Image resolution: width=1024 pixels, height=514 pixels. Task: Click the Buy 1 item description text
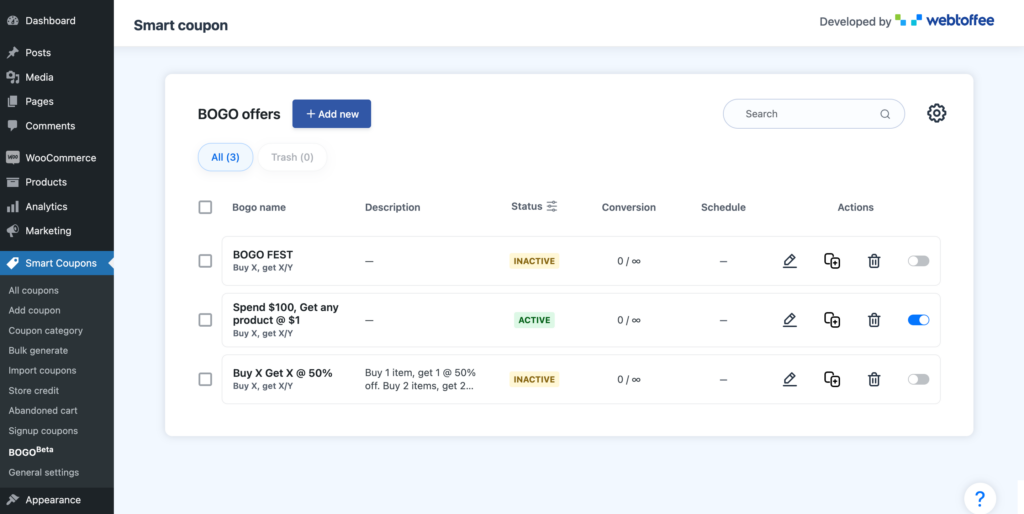421,379
